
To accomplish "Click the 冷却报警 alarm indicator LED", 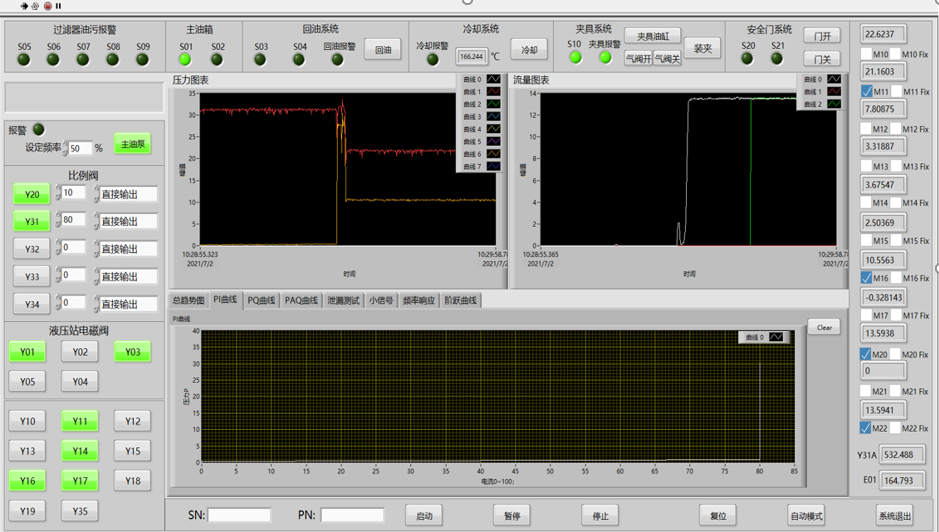I will (x=432, y=59).
